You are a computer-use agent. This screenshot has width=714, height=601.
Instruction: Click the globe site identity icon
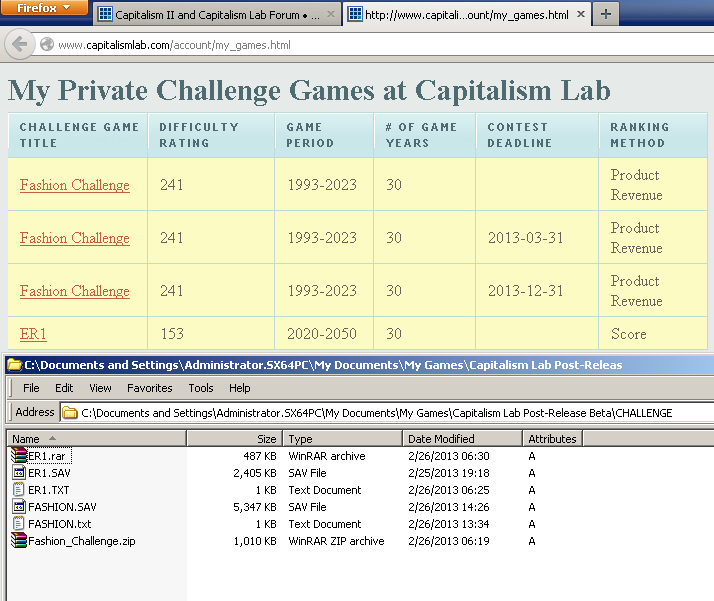click(47, 45)
